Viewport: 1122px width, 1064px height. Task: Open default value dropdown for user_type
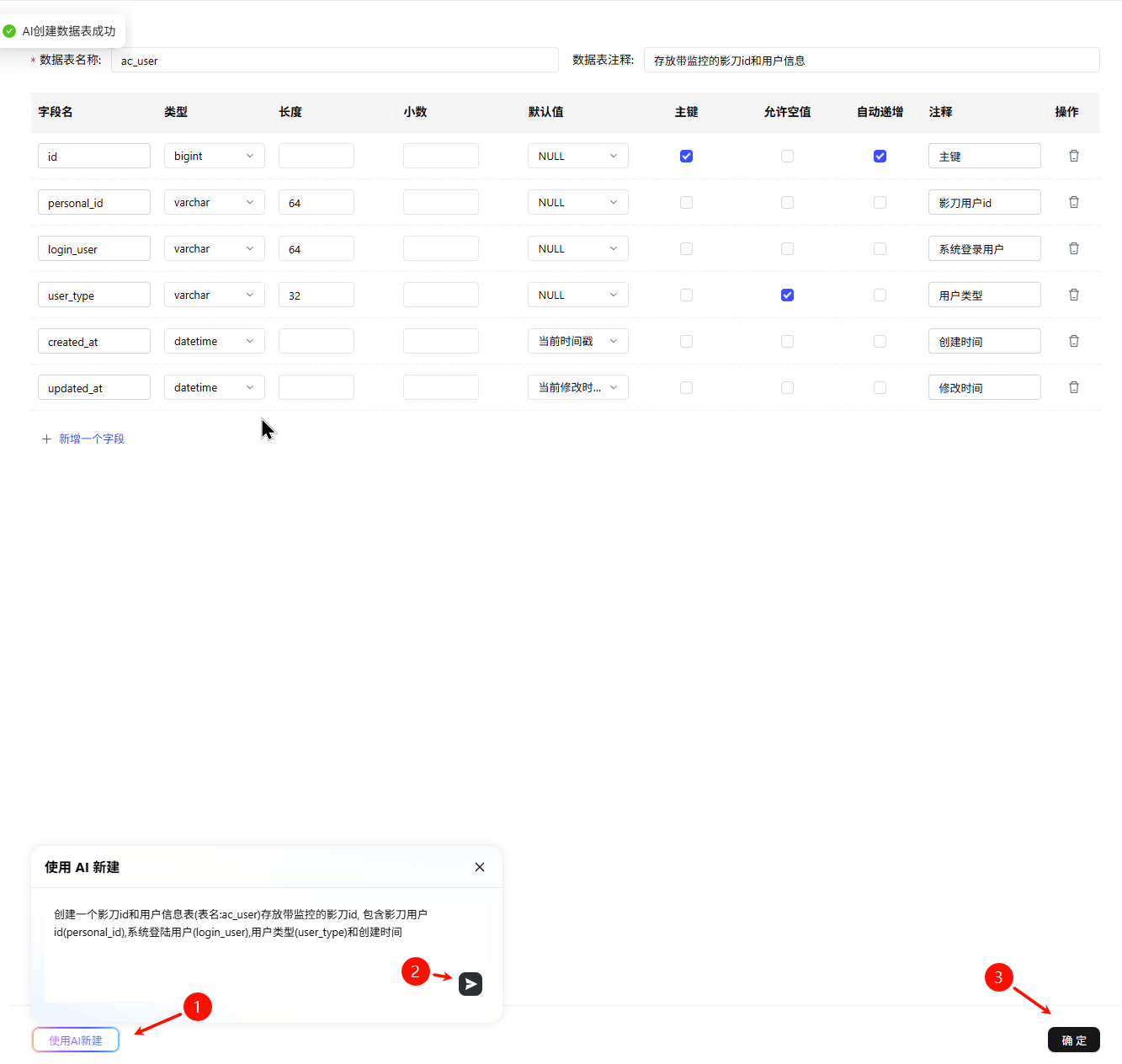click(x=578, y=295)
